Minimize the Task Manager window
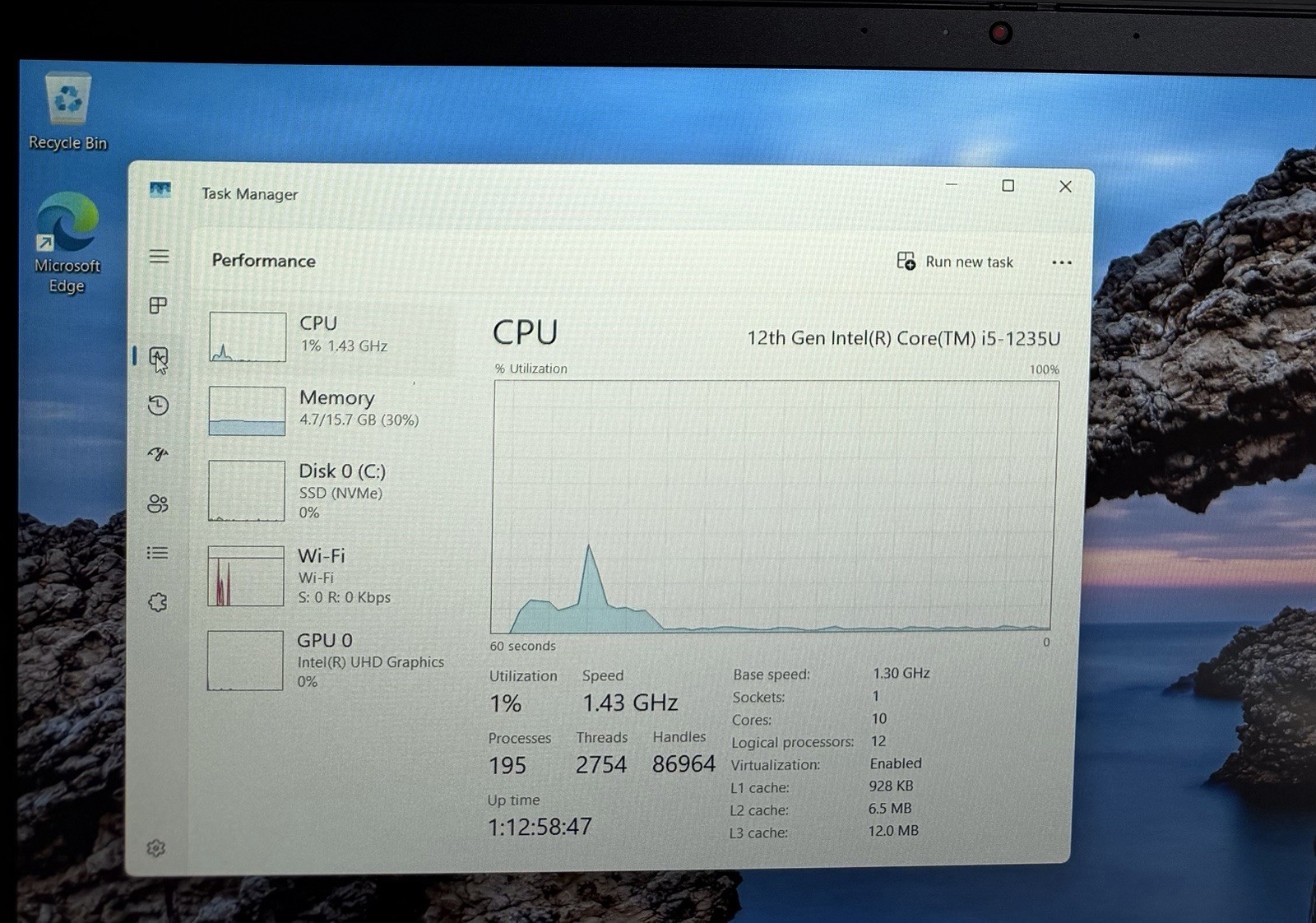Image resolution: width=1316 pixels, height=923 pixels. click(952, 185)
